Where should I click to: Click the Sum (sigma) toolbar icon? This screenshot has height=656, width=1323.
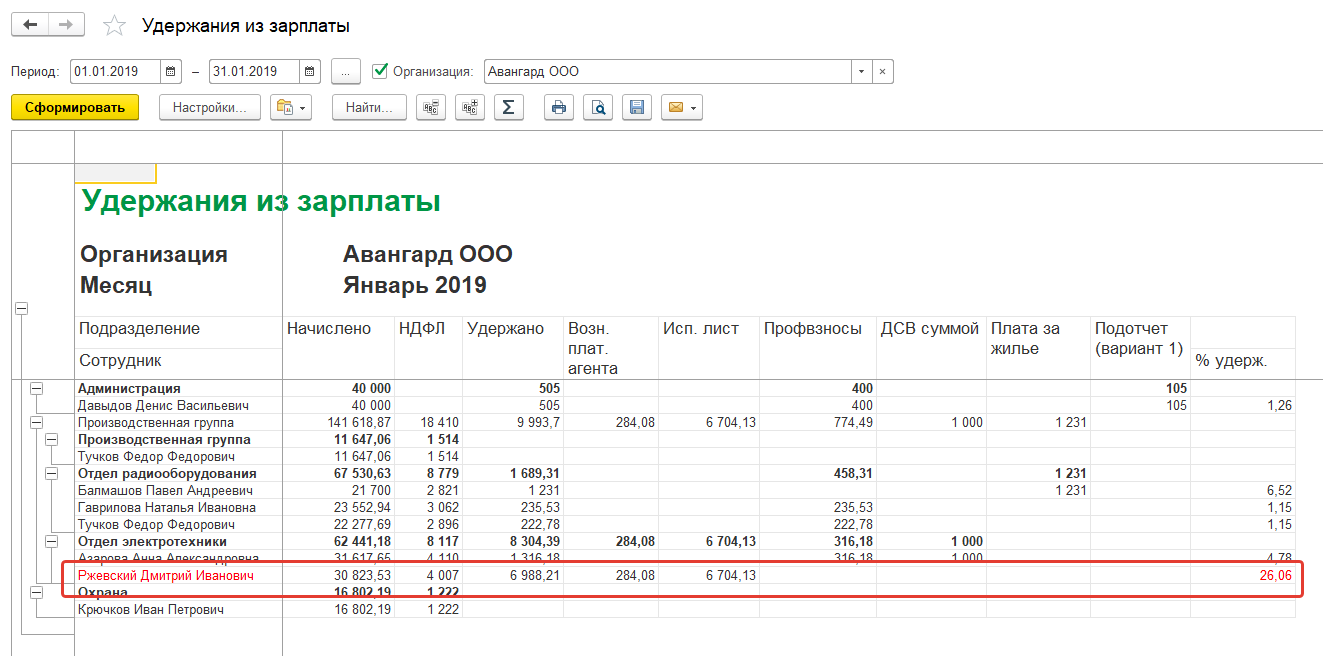coord(508,108)
